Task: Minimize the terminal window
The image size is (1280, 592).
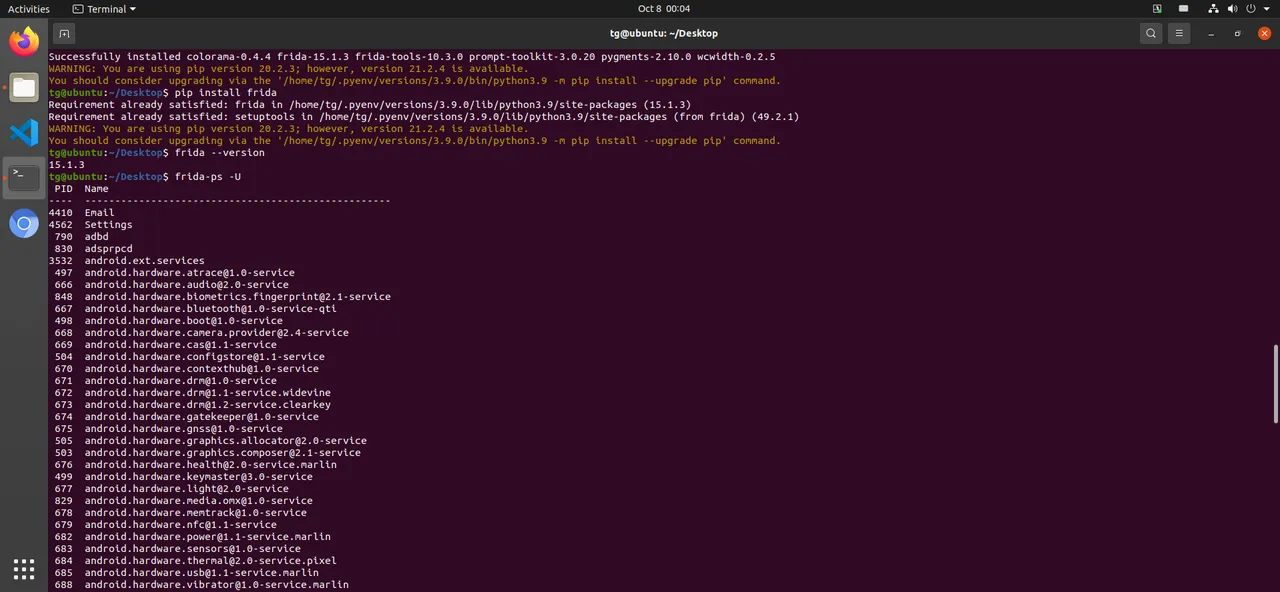Action: pos(1212,33)
